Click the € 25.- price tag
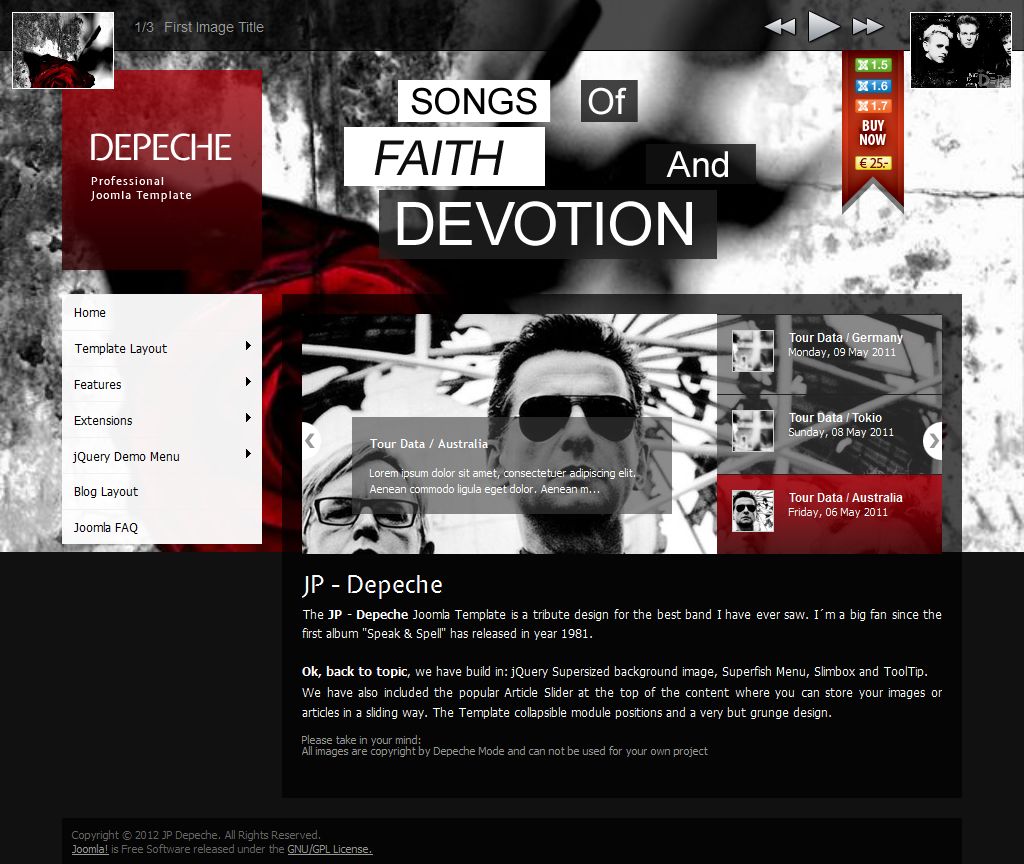The width and height of the screenshot is (1024, 864). pos(873,163)
